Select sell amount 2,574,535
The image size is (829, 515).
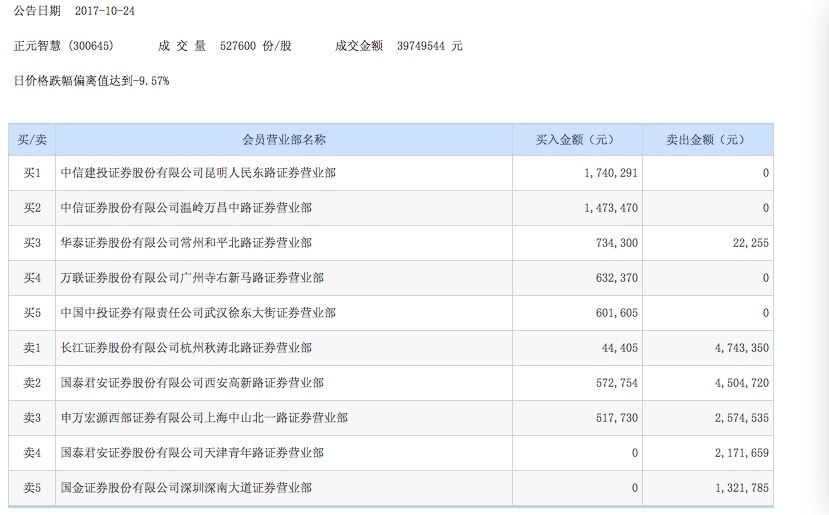pyautogui.click(x=742, y=417)
